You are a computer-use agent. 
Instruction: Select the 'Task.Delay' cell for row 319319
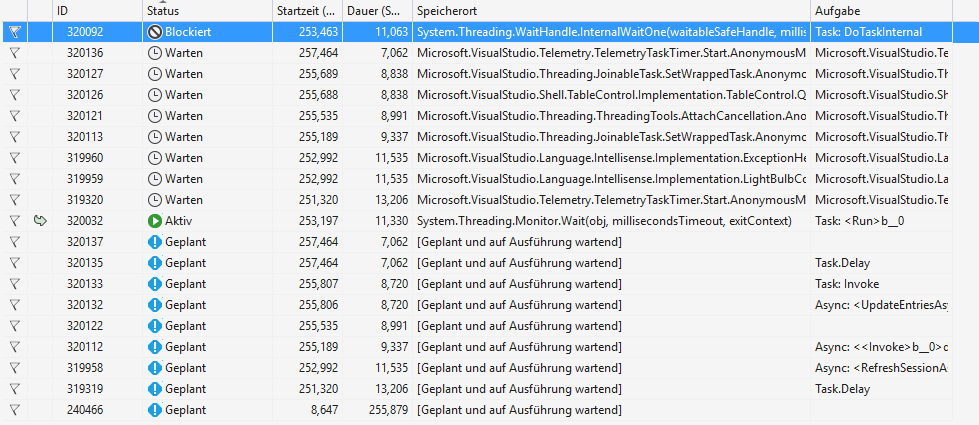click(x=881, y=389)
